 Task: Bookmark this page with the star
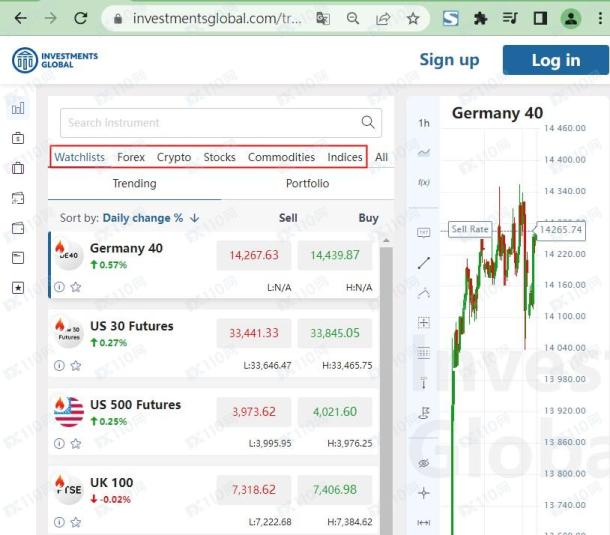[413, 18]
